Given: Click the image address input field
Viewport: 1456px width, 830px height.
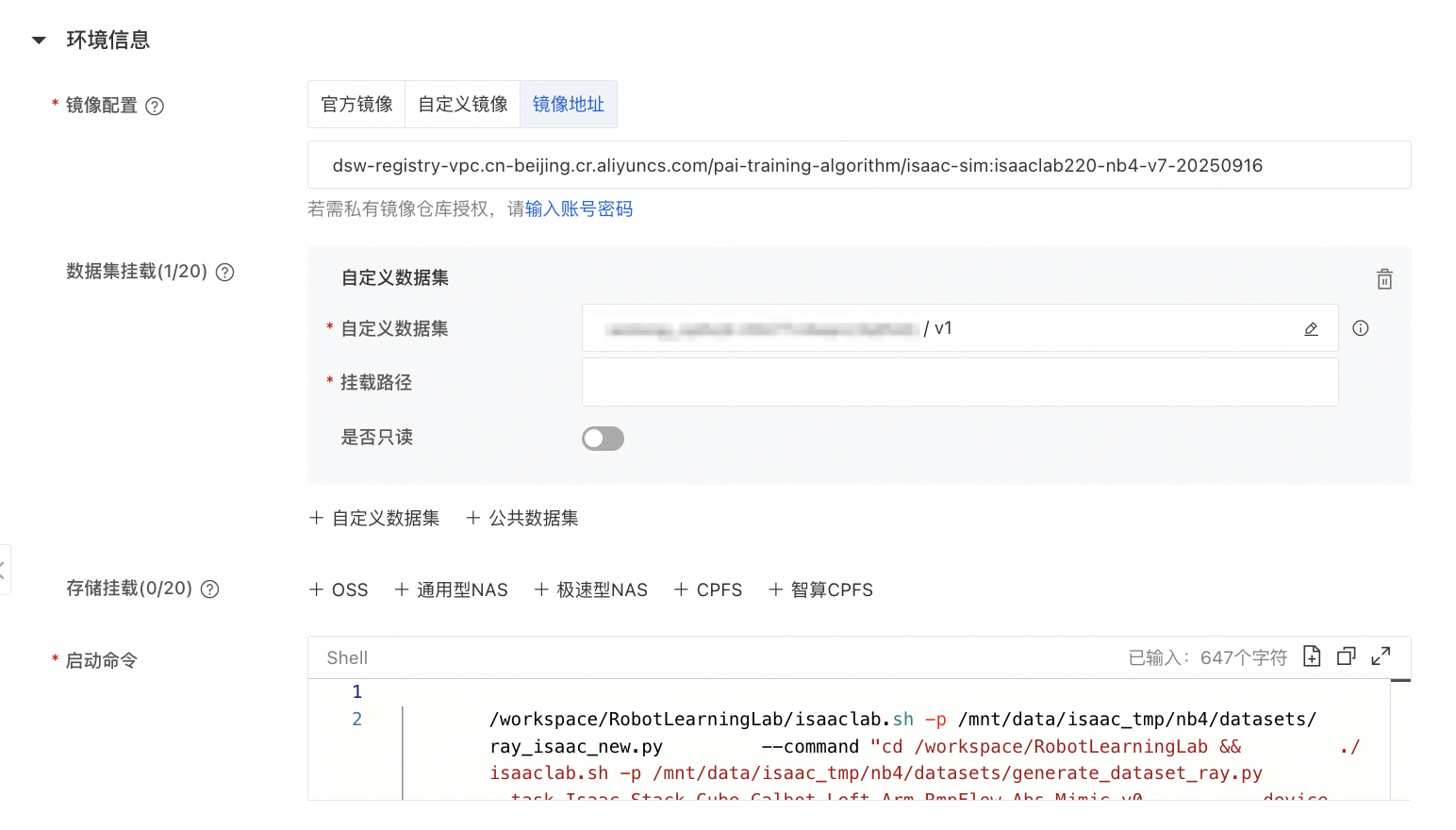Looking at the screenshot, I should [859, 165].
